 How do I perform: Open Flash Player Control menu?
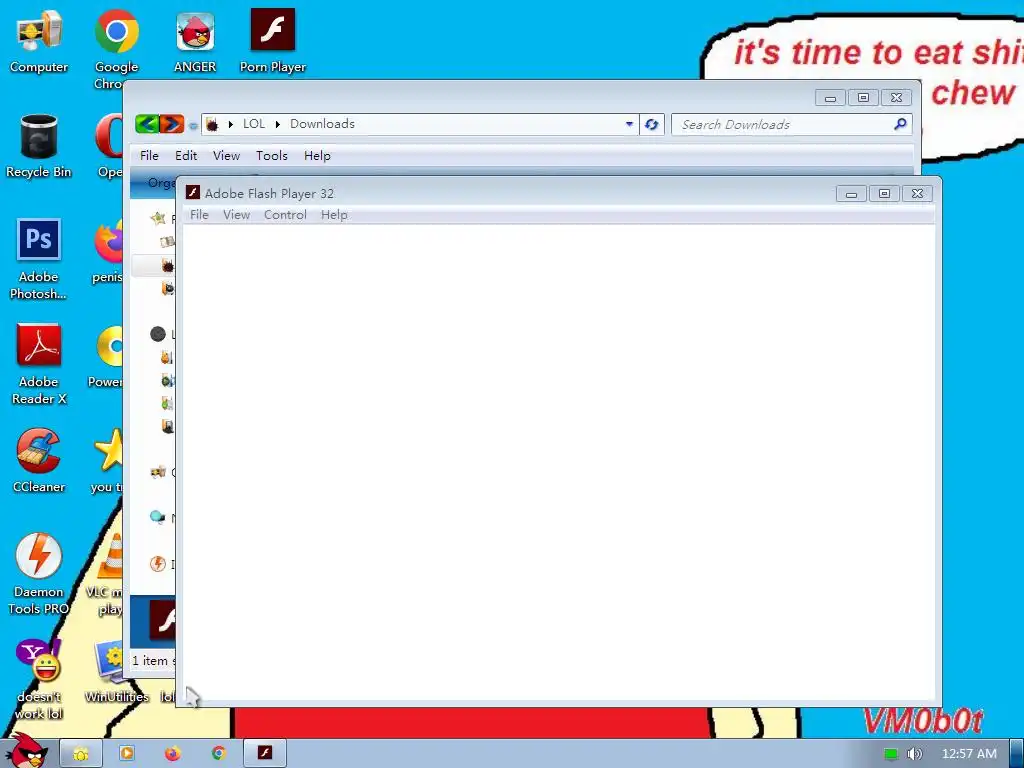tap(285, 215)
